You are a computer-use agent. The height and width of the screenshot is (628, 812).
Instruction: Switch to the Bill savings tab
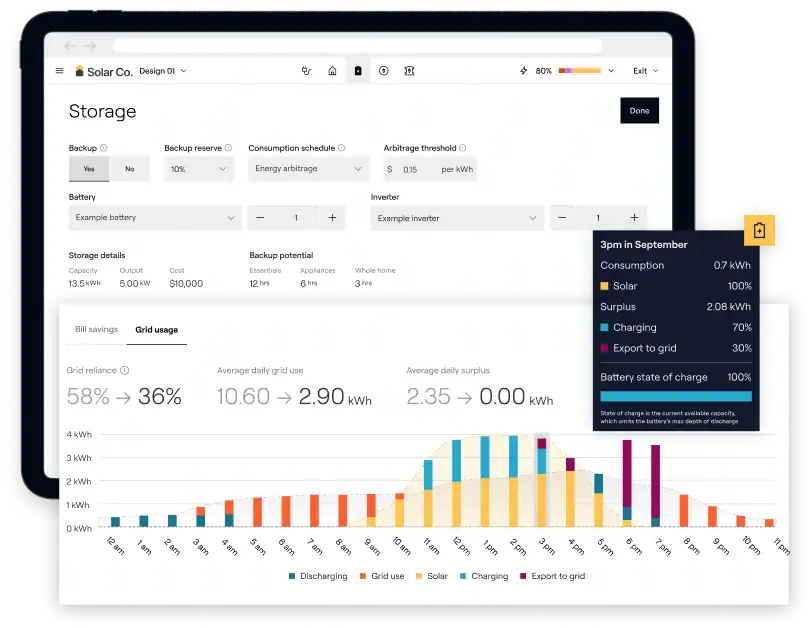(96, 329)
